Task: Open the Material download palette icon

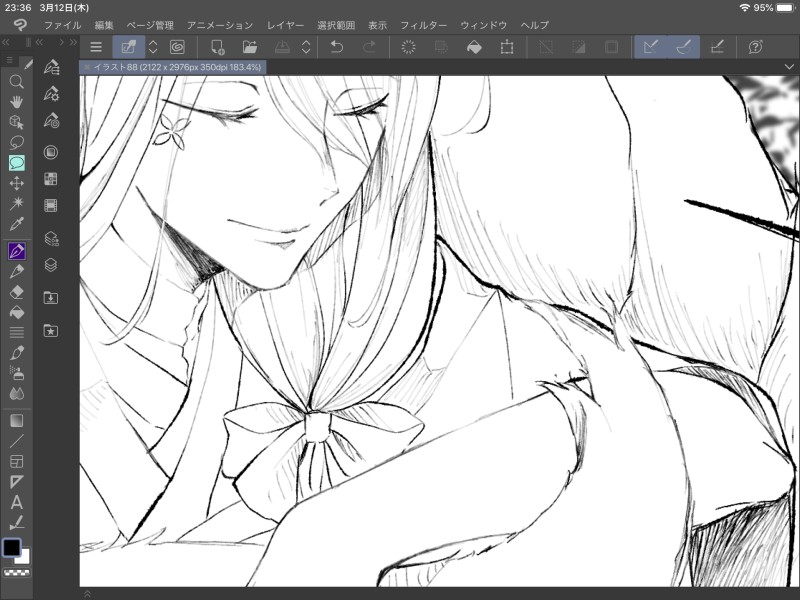Action: (x=51, y=297)
